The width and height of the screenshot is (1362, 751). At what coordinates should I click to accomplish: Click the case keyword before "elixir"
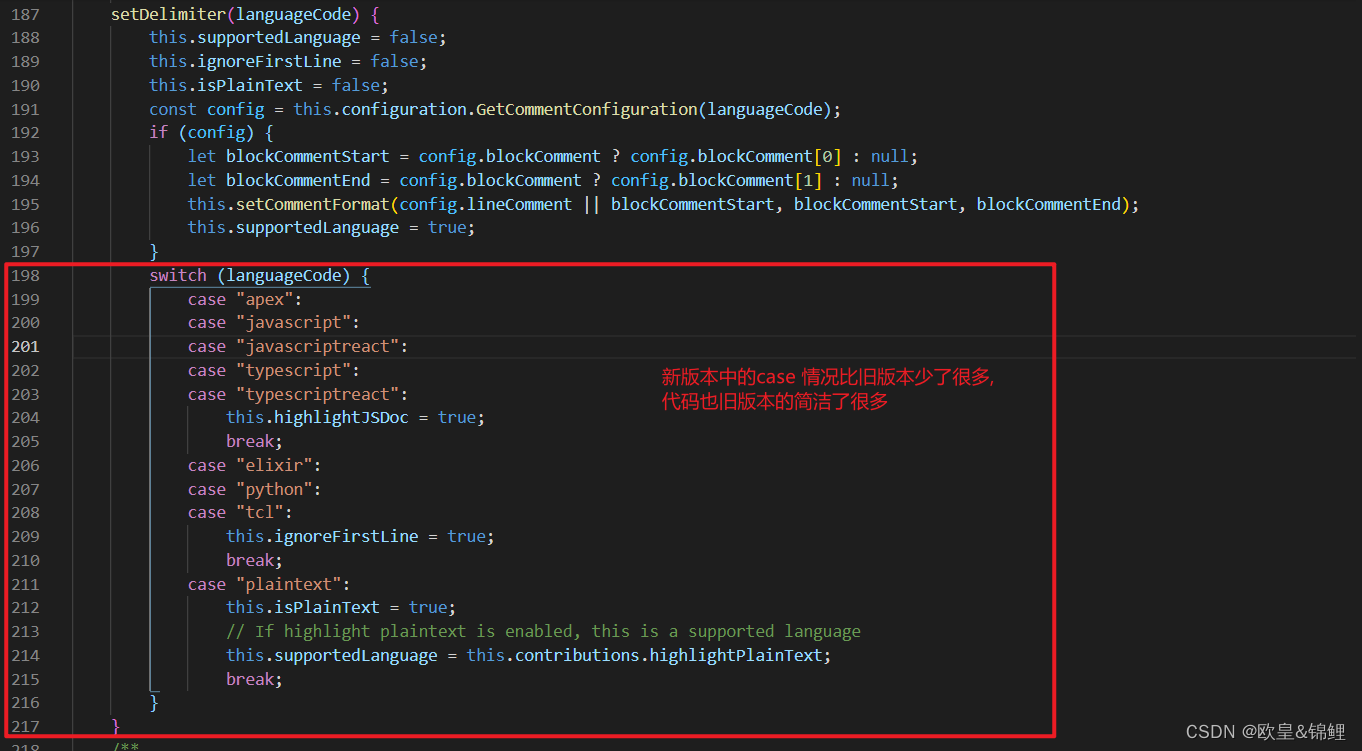(x=207, y=466)
